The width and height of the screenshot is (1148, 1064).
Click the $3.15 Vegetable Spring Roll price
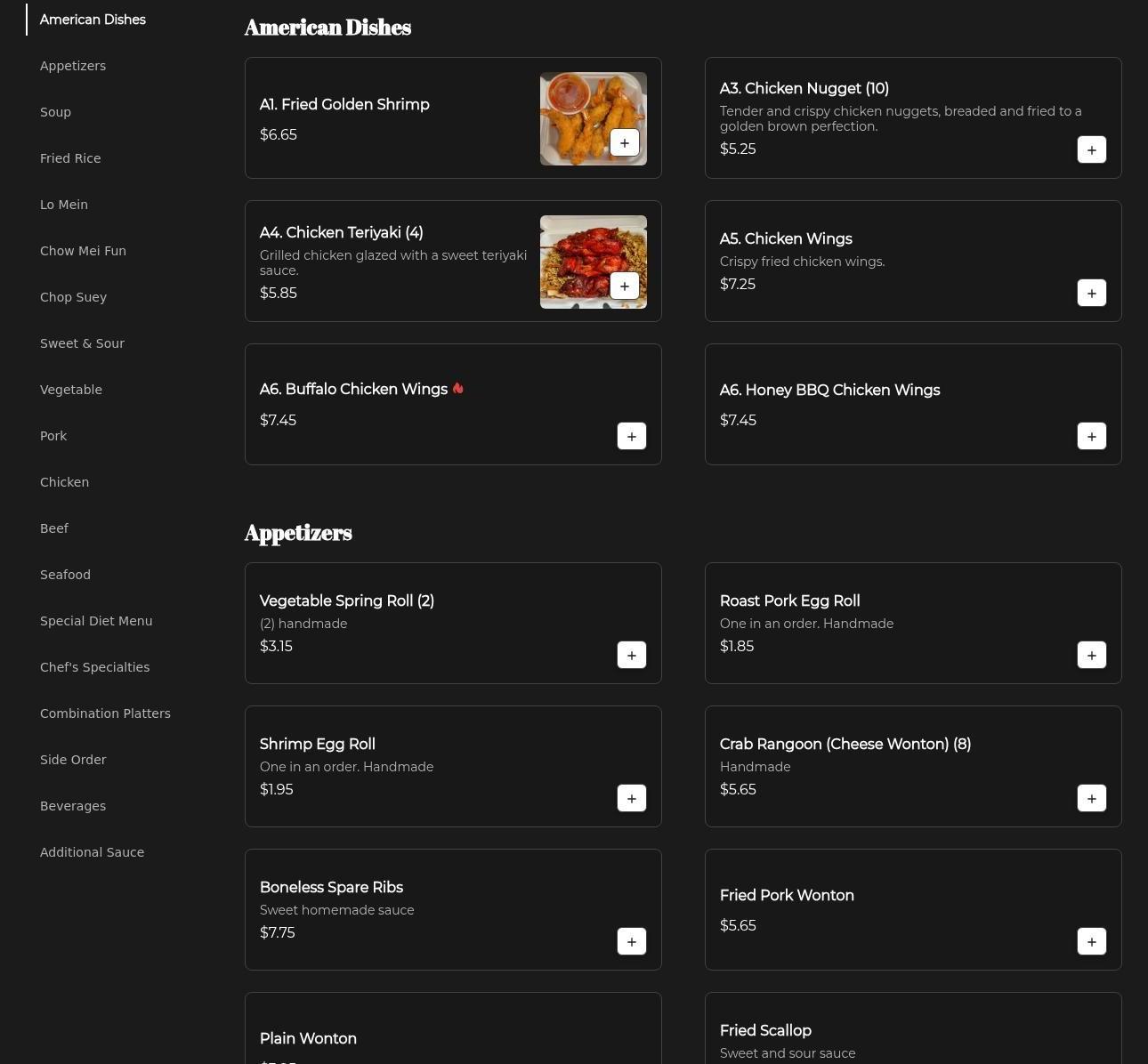[x=276, y=646]
